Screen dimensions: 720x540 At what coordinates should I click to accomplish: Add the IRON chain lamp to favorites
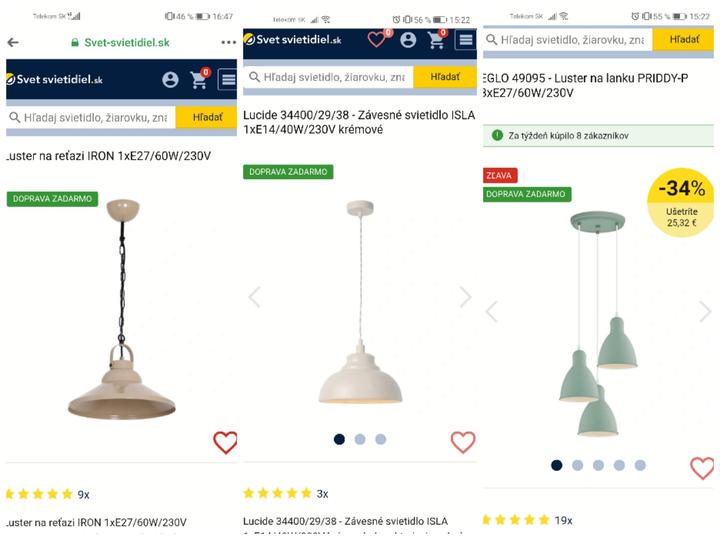coord(225,442)
